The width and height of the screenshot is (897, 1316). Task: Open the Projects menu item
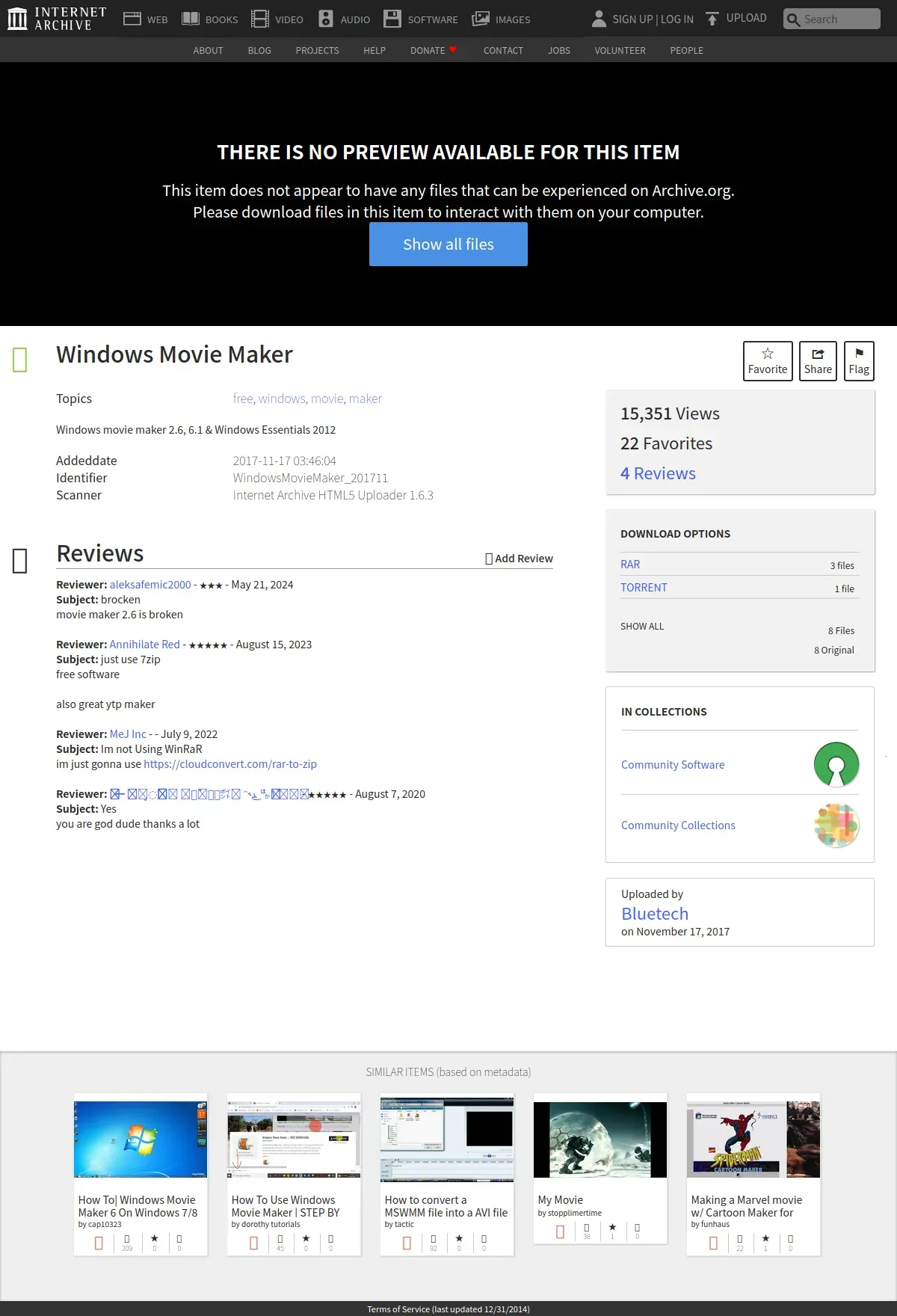[x=317, y=50]
